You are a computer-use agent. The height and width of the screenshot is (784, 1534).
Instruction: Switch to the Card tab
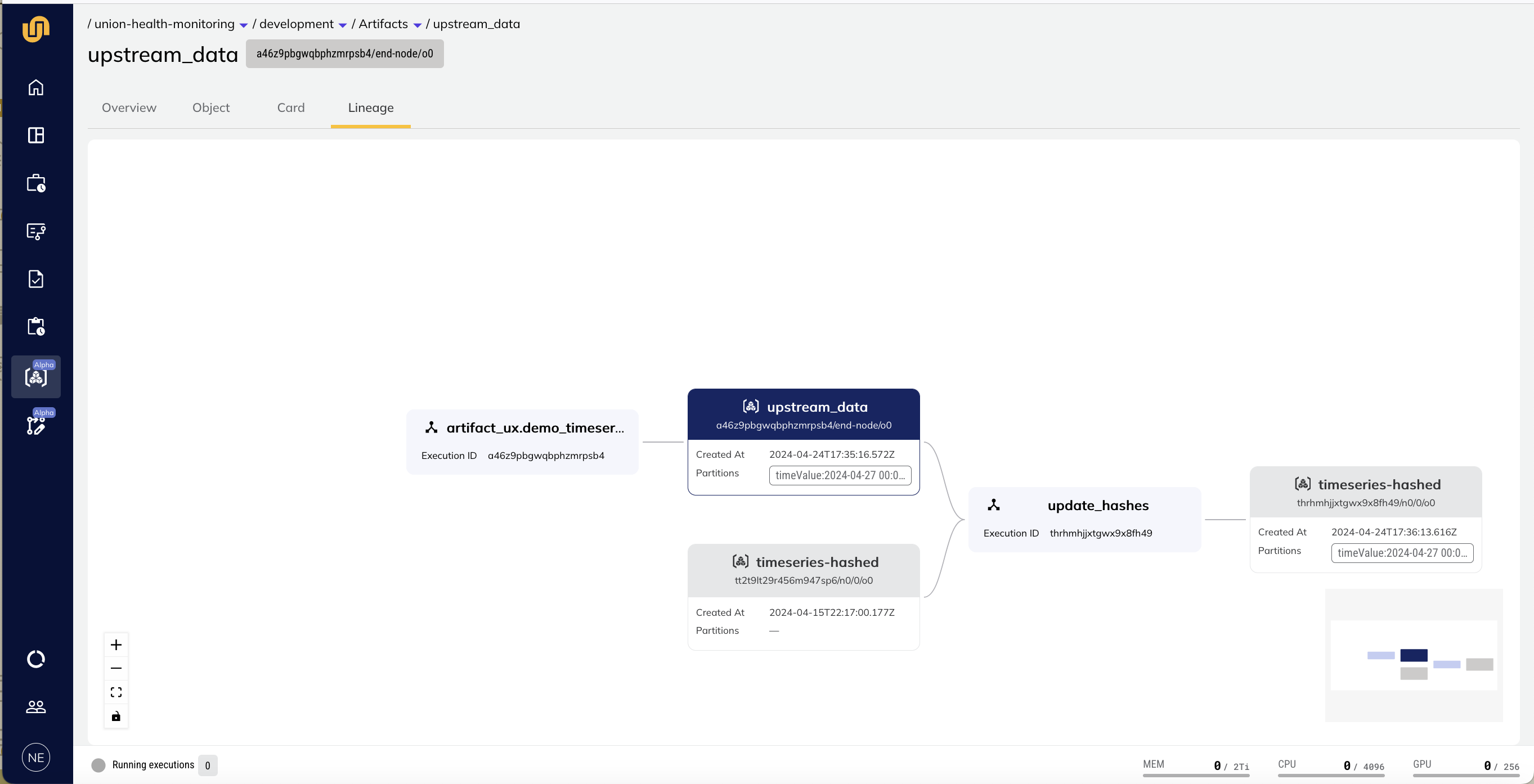(x=290, y=108)
